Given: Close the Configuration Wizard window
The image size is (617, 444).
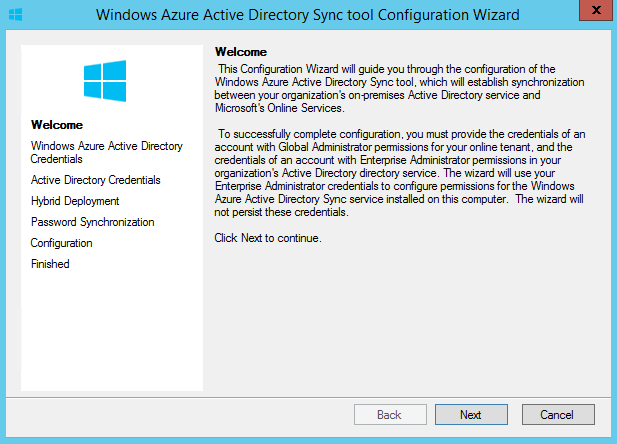Looking at the screenshot, I should click(596, 10).
